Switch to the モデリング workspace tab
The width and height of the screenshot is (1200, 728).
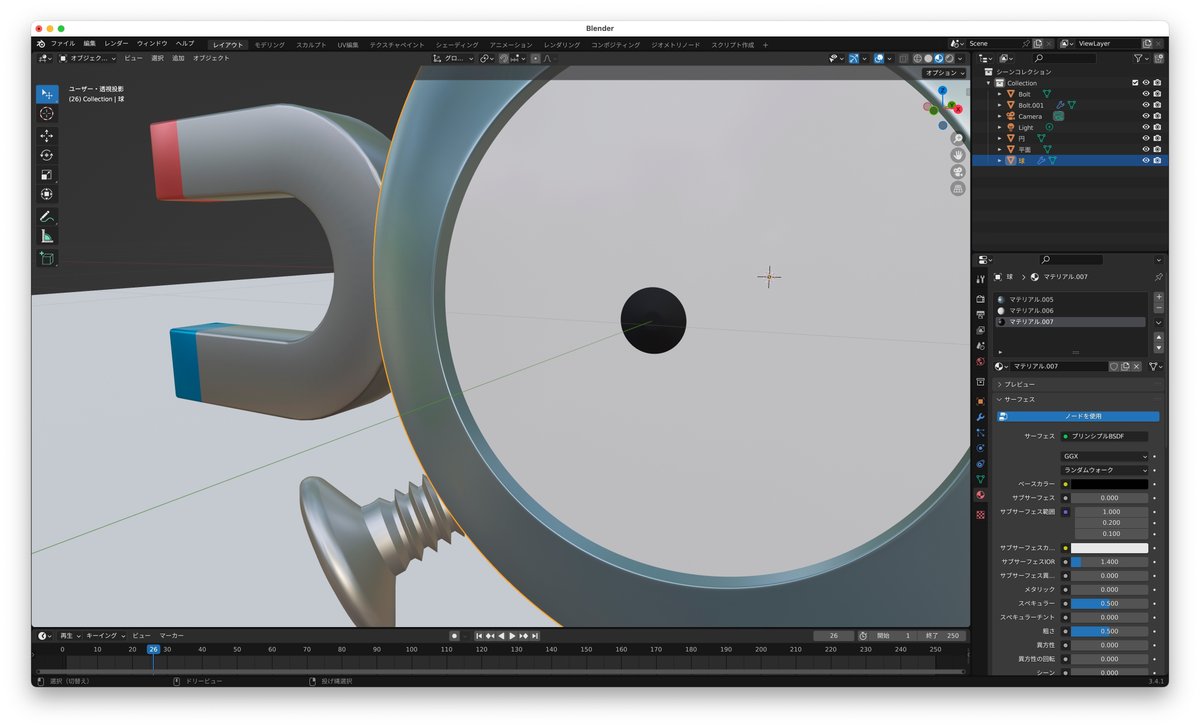click(269, 45)
